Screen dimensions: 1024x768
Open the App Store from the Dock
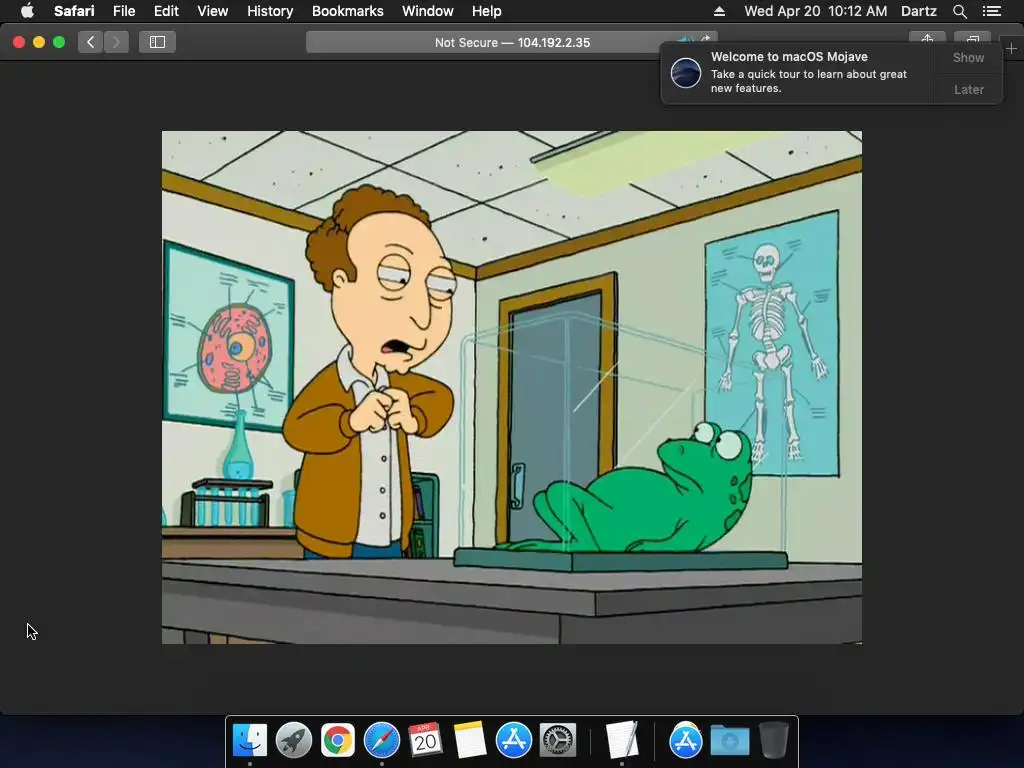[513, 740]
